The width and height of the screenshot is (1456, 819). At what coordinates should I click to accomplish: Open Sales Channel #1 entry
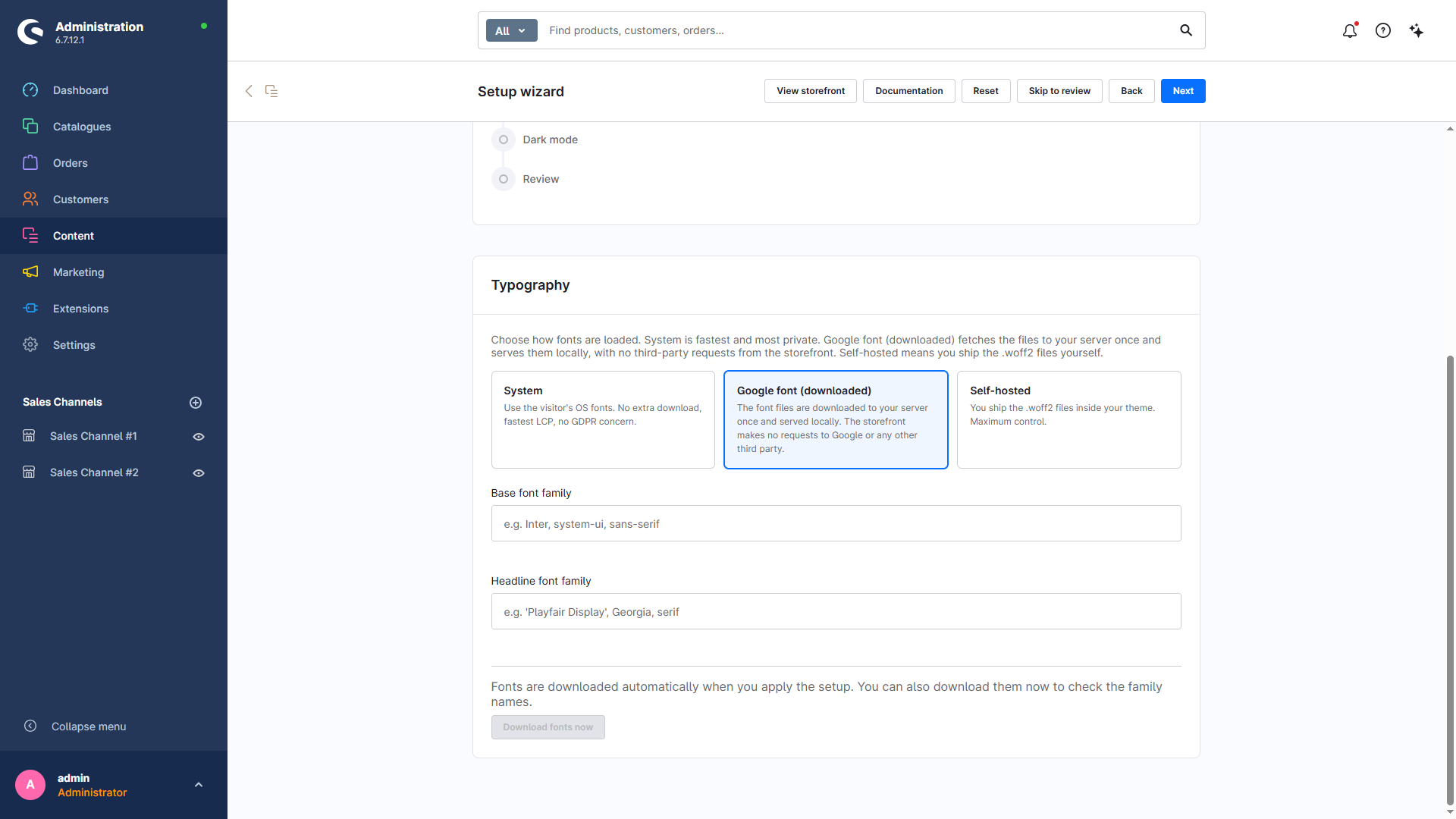[x=93, y=436]
